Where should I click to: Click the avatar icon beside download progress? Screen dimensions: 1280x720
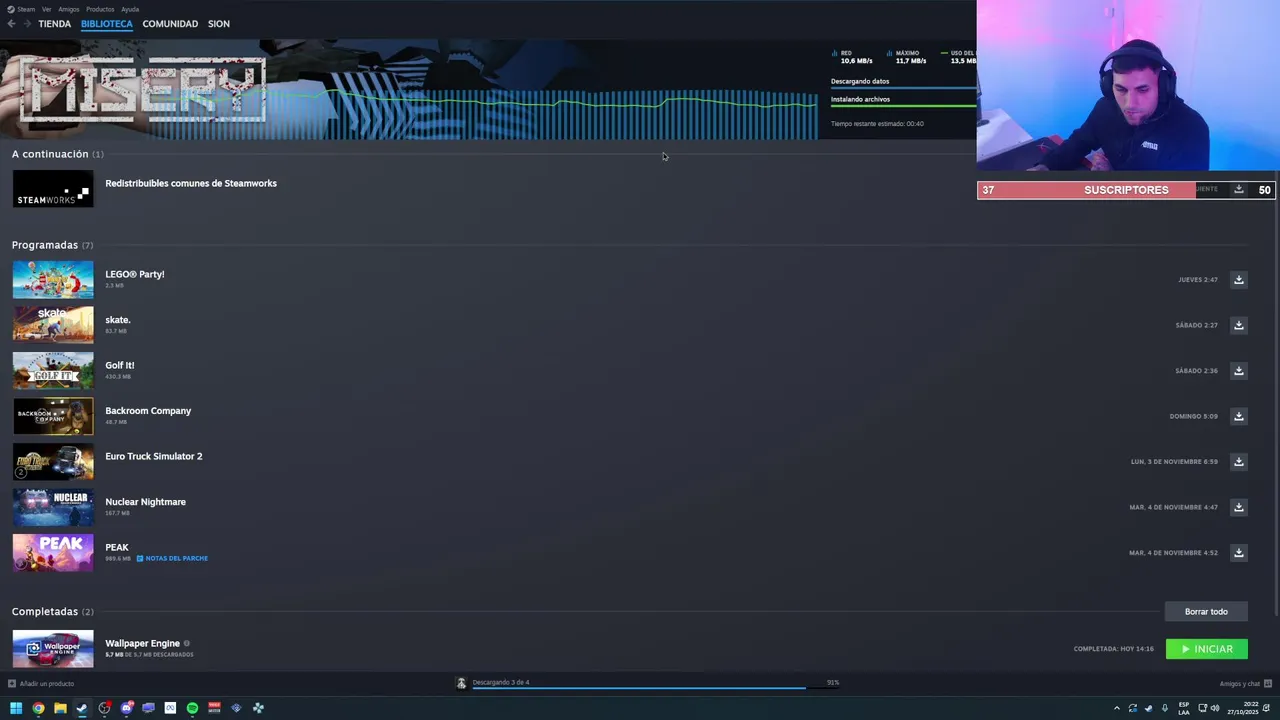(x=461, y=683)
